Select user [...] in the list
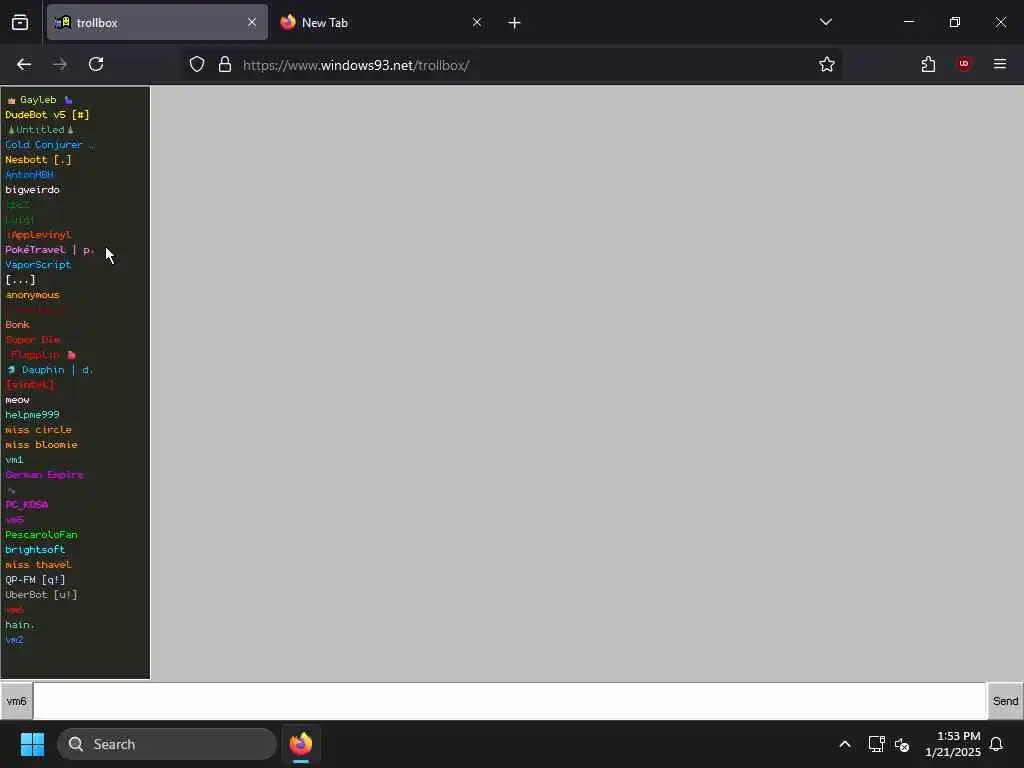1024x768 pixels. 20,280
